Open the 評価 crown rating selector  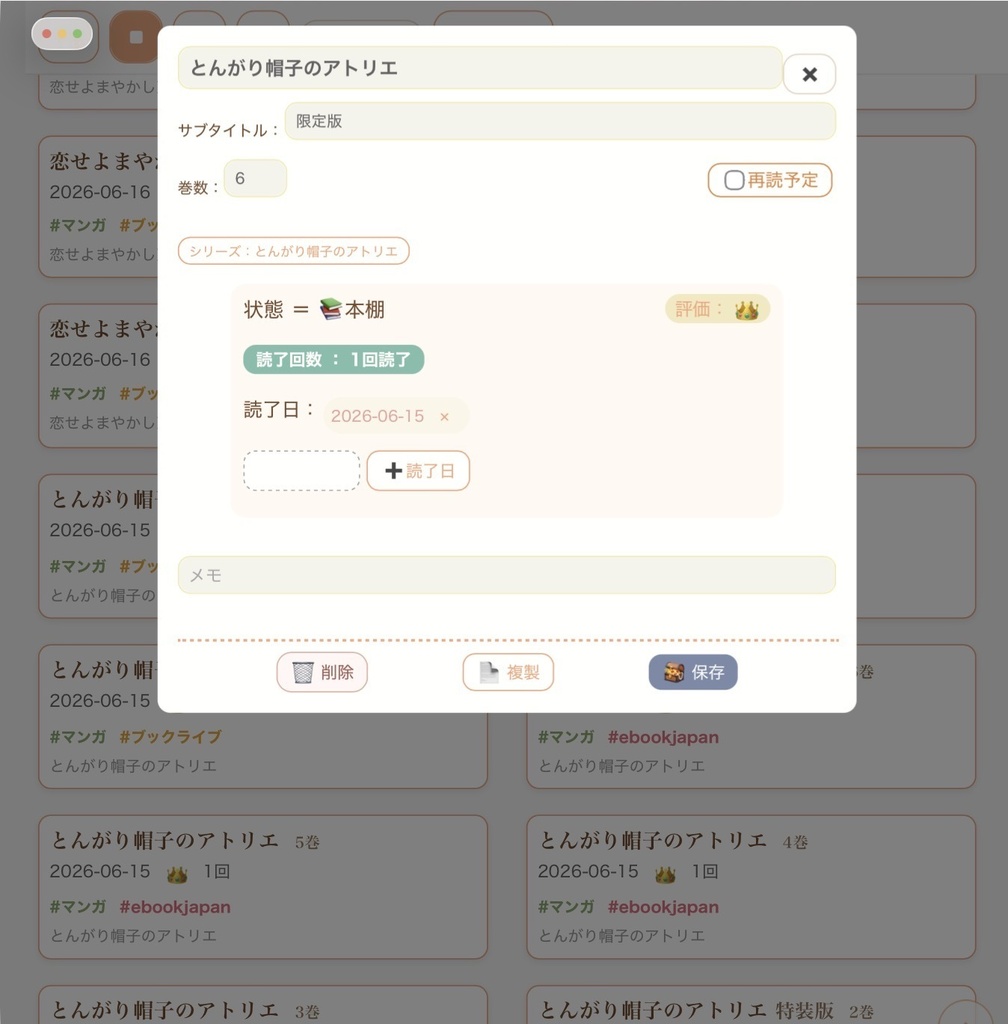(717, 309)
